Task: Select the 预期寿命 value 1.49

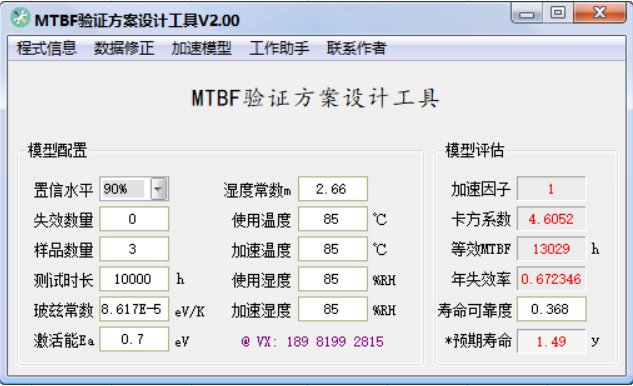Action: coord(551,342)
